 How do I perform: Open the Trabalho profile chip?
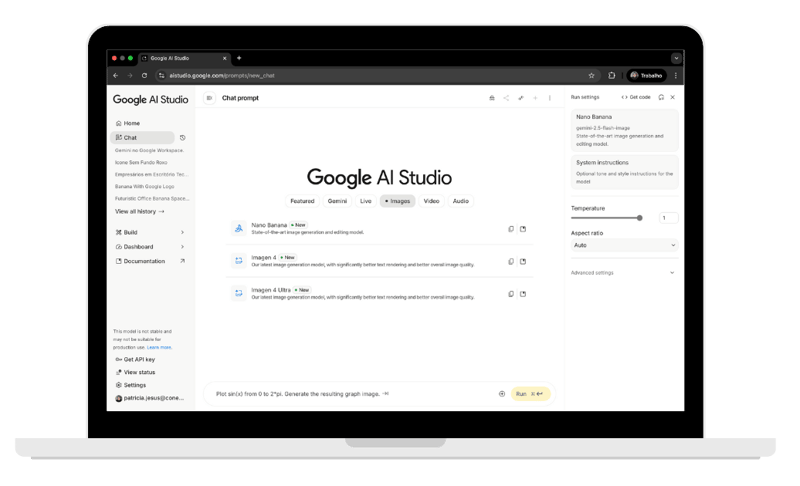tap(646, 75)
